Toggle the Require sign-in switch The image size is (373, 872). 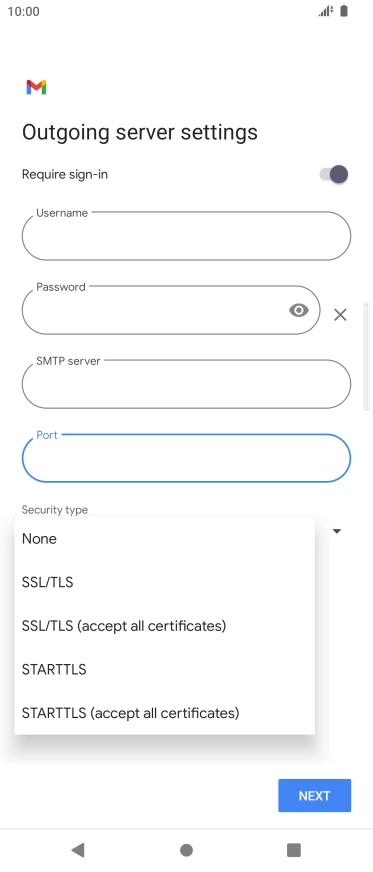click(x=334, y=174)
